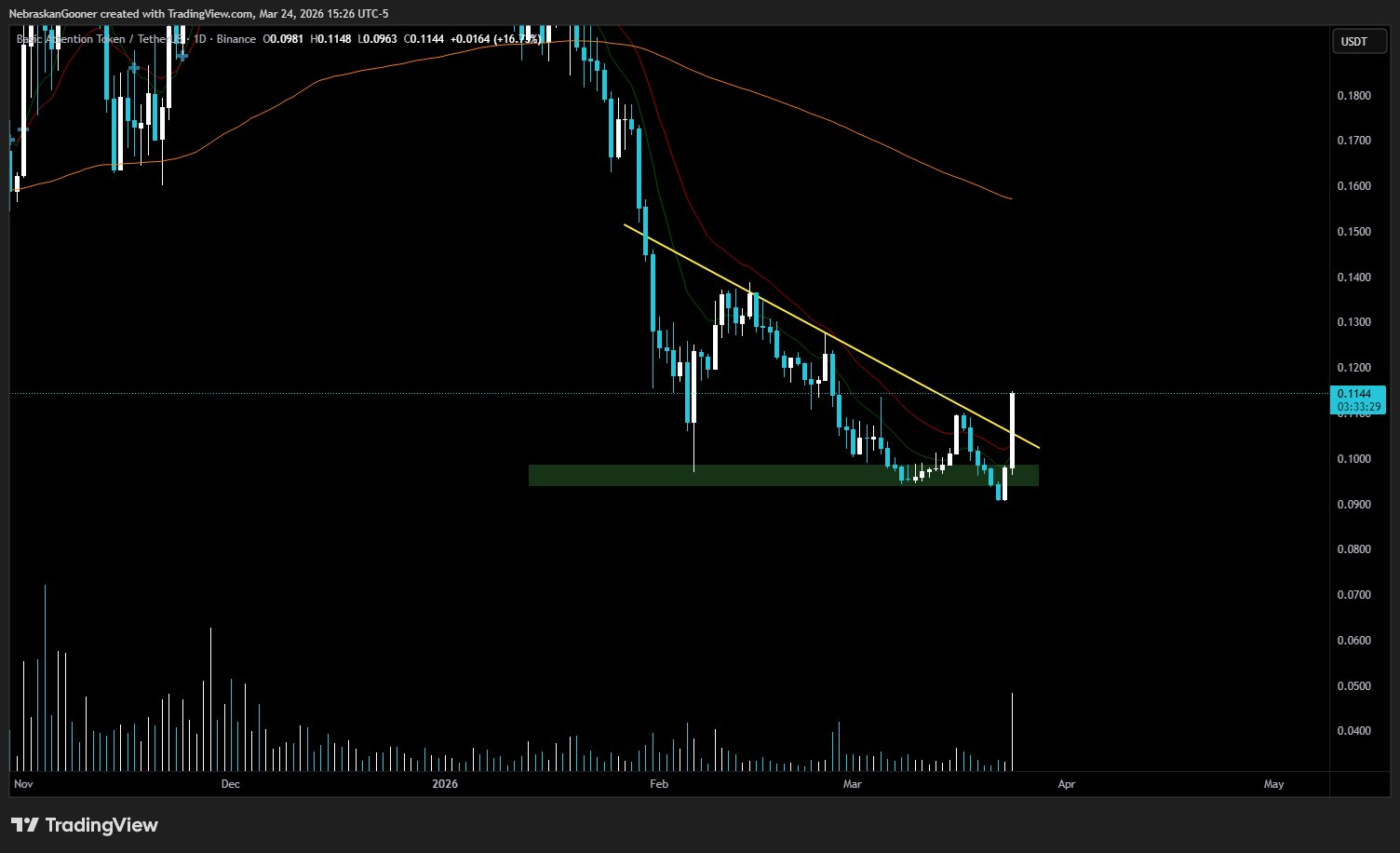Click the 0.1200 price axis label
The image size is (1400, 853).
pos(1353,368)
